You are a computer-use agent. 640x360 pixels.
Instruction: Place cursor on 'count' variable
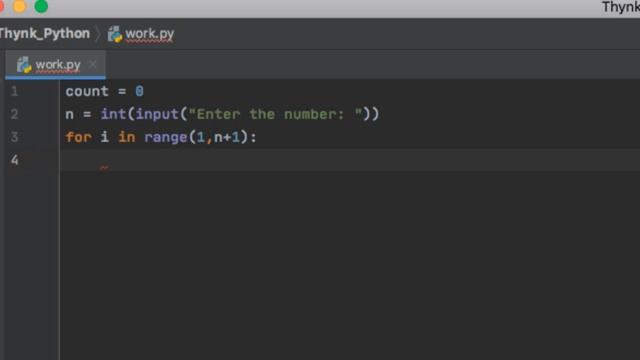pos(87,91)
